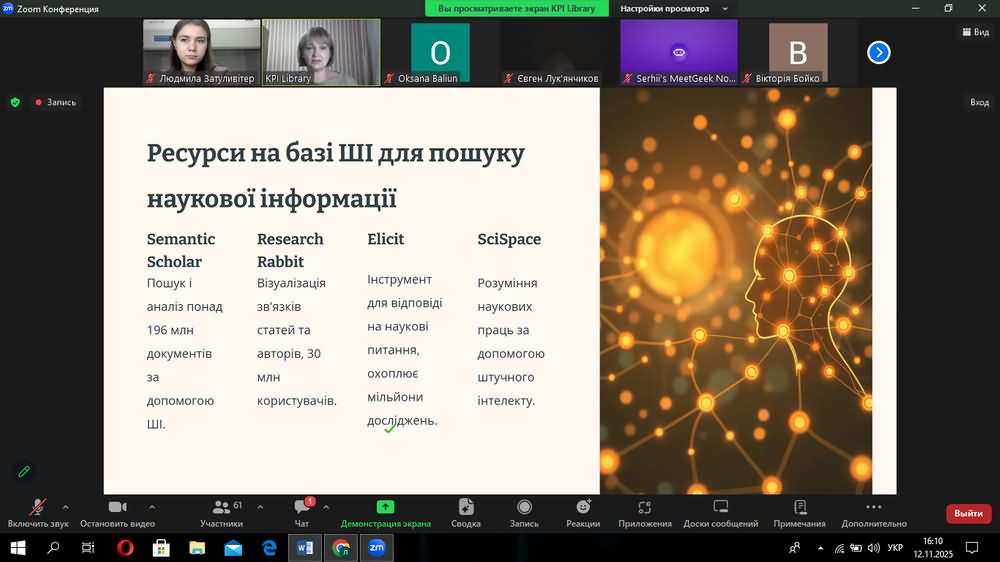Screen dimensions: 1000x562
Task: Open the Реакции reactions picker
Action: (583, 512)
